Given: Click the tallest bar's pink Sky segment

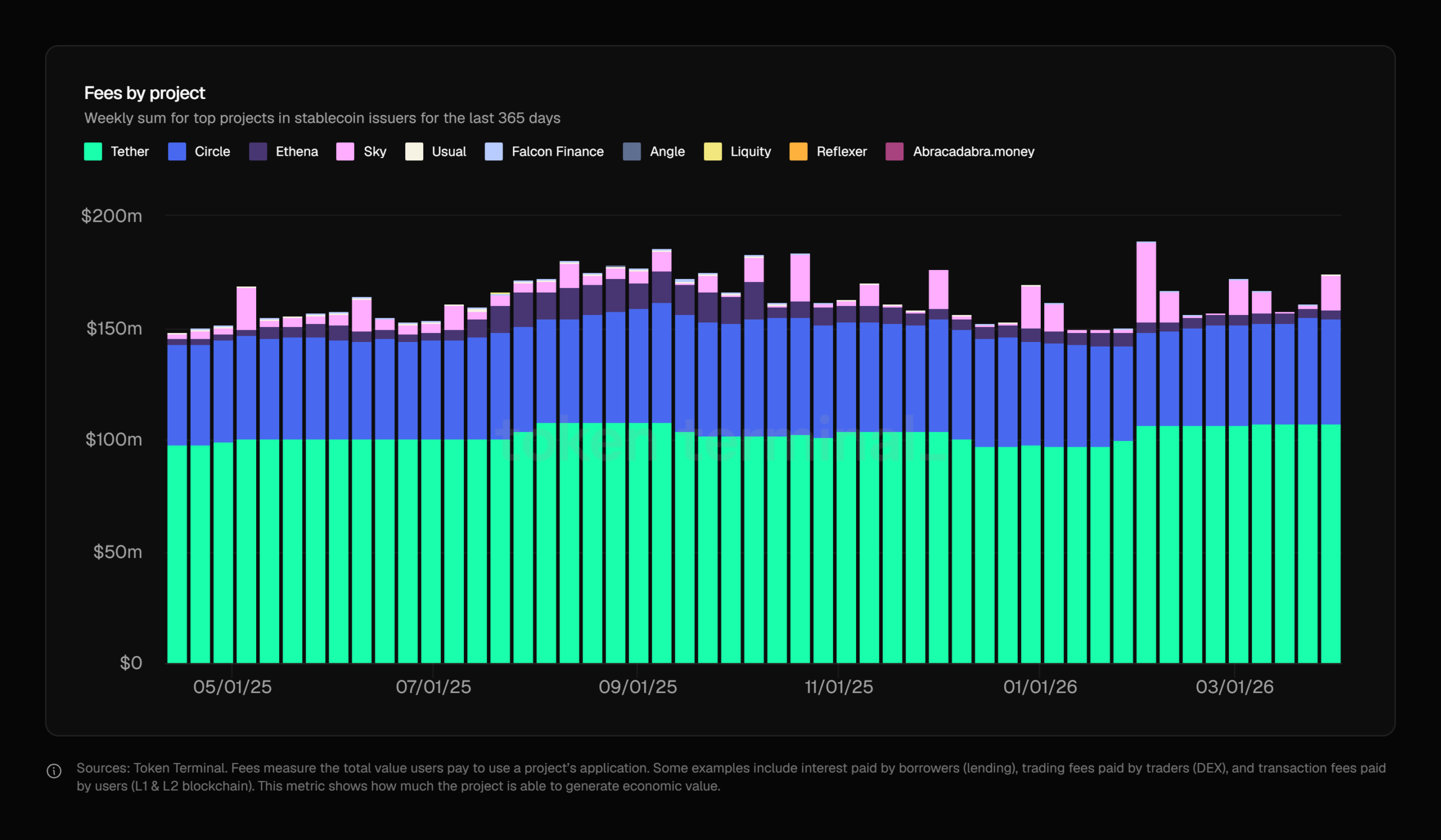Looking at the screenshot, I should coord(1146,283).
